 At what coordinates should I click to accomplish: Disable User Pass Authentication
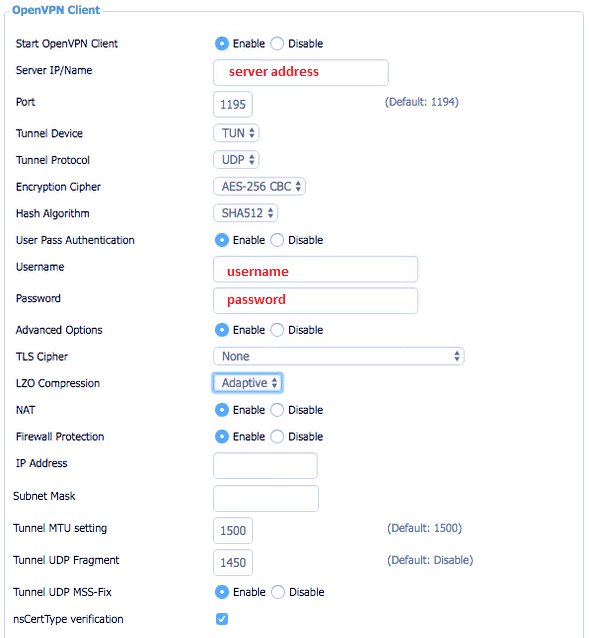tap(277, 240)
